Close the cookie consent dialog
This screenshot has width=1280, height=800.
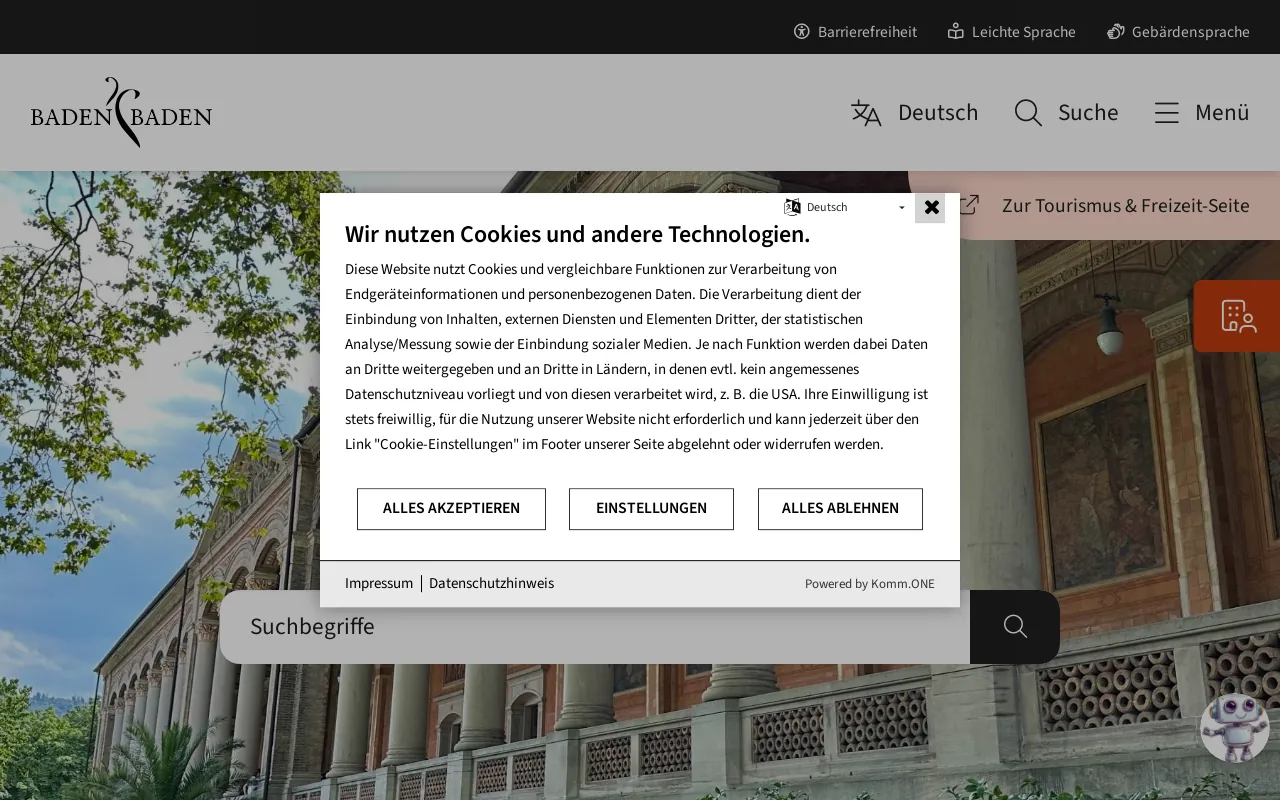pos(931,207)
